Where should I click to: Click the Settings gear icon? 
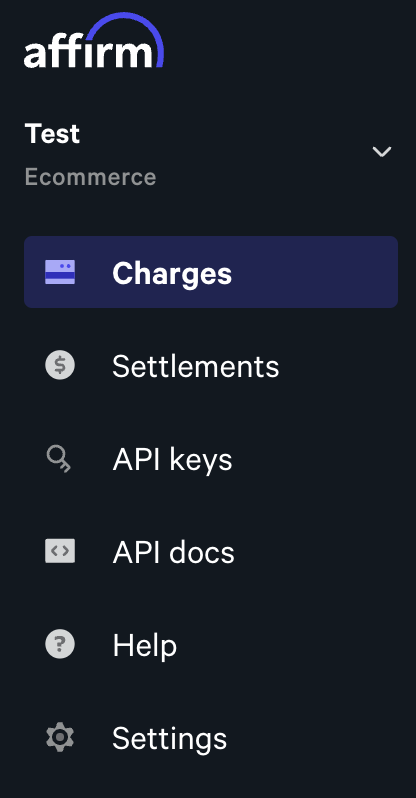(x=60, y=737)
